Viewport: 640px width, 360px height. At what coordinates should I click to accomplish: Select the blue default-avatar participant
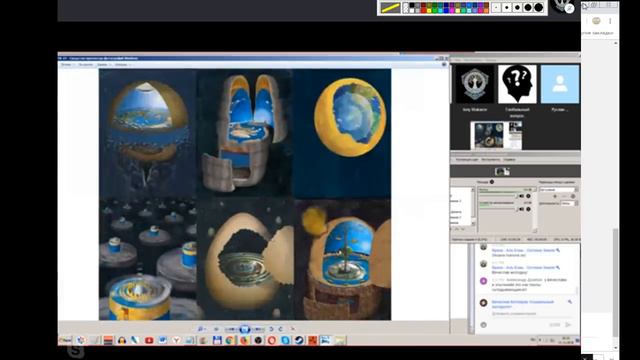point(560,84)
